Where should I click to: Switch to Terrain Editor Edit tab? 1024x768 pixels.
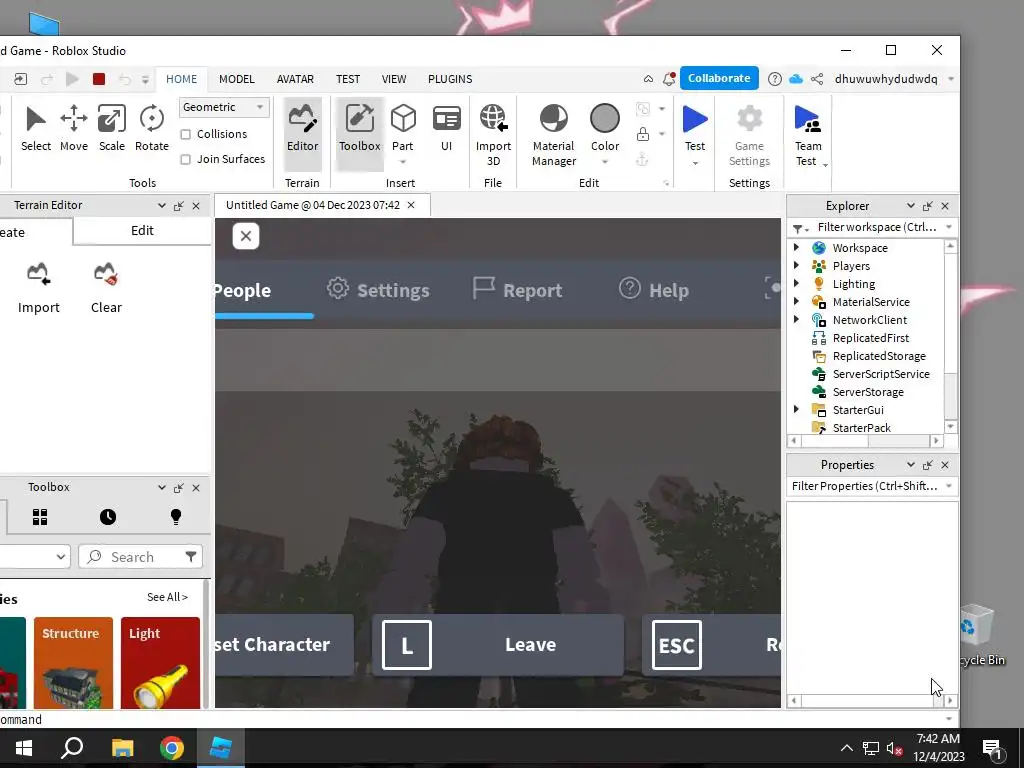click(x=142, y=231)
